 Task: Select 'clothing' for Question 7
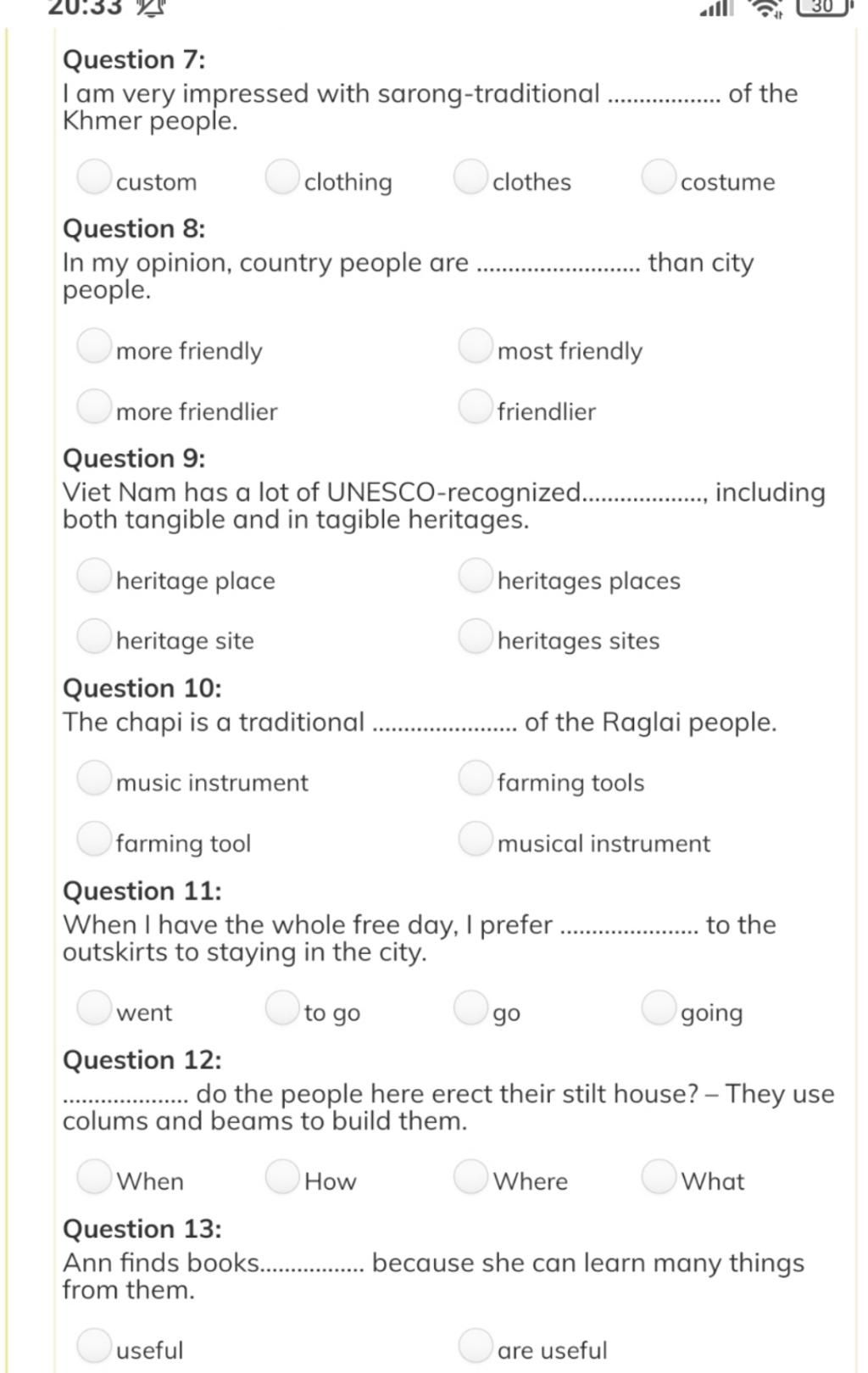point(282,177)
